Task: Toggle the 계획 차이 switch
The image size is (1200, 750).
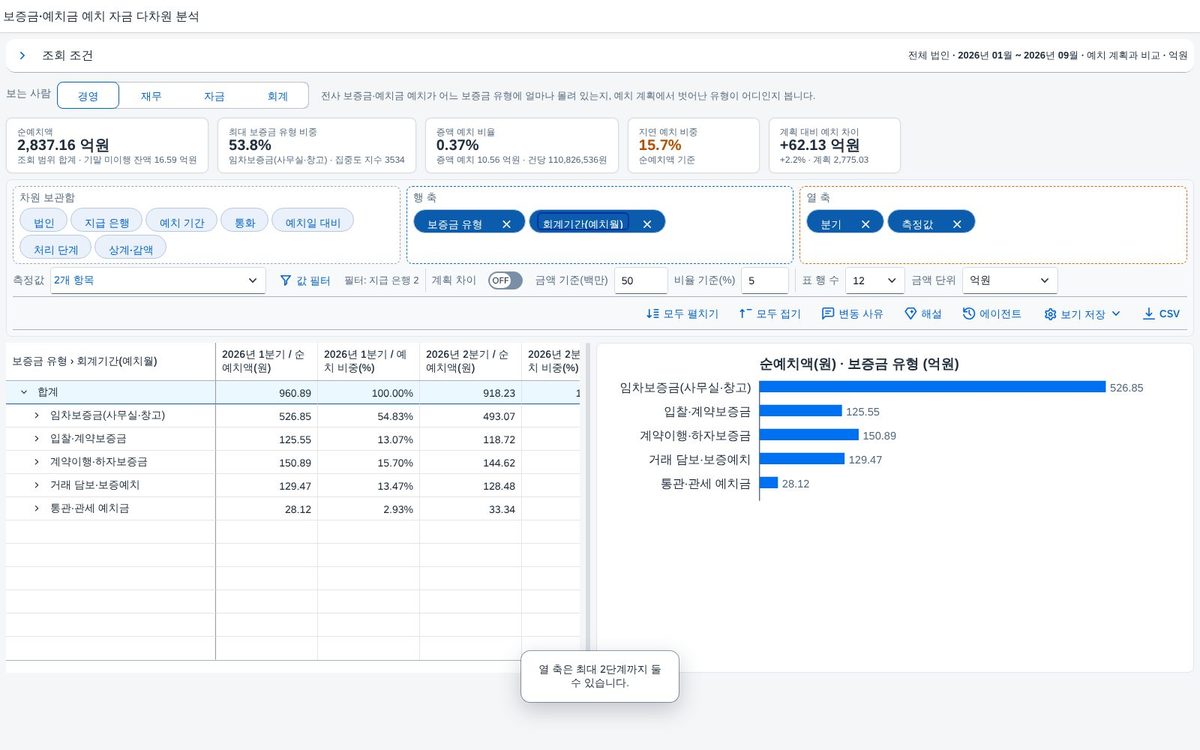Action: 505,281
